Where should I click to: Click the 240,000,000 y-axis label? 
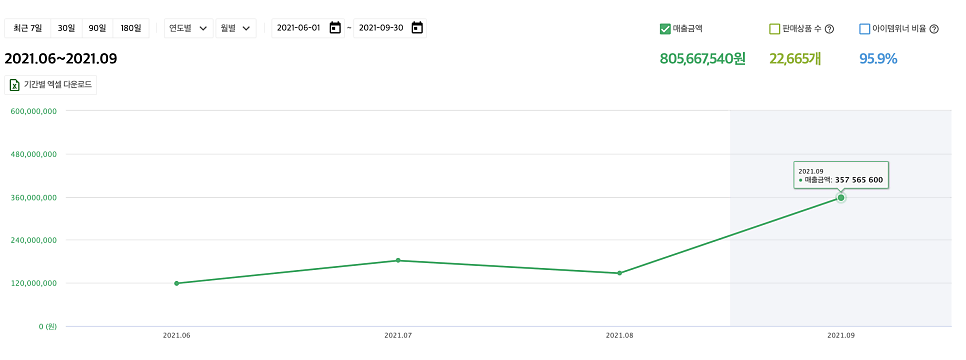point(34,240)
